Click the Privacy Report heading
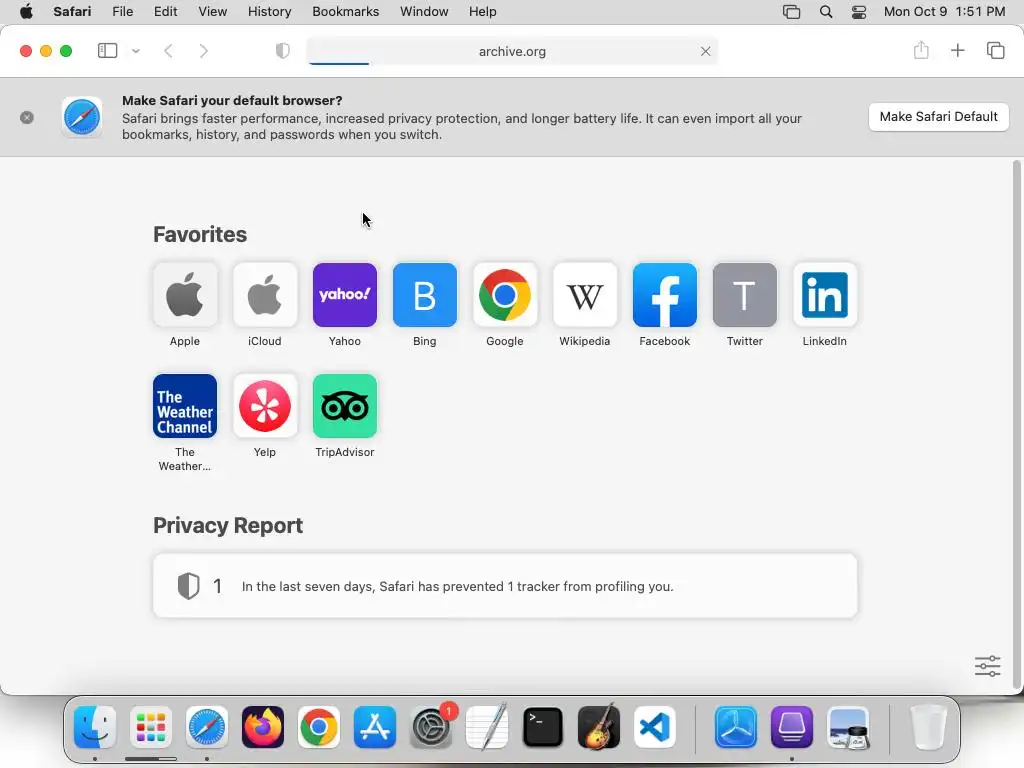The height and width of the screenshot is (768, 1024). (228, 525)
